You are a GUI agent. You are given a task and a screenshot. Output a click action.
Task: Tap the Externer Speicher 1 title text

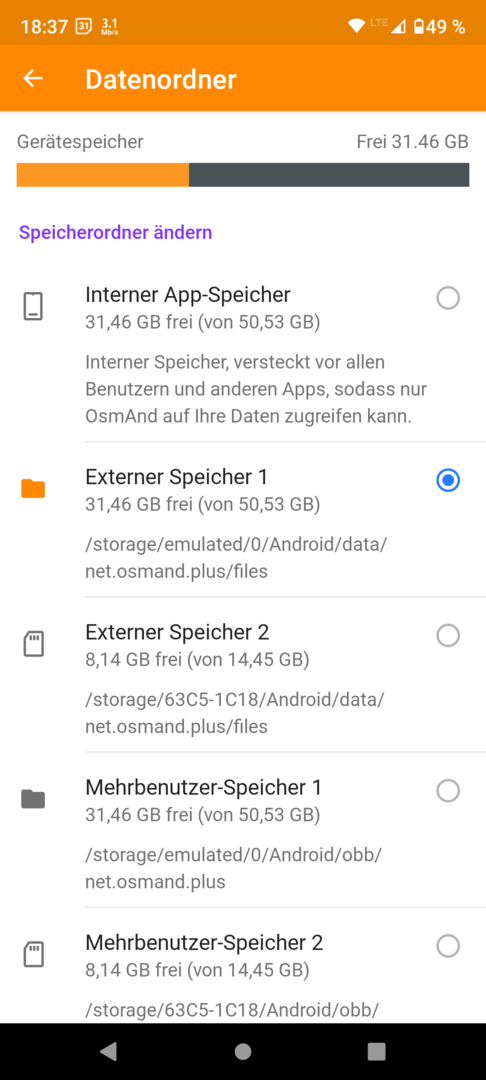(x=176, y=477)
